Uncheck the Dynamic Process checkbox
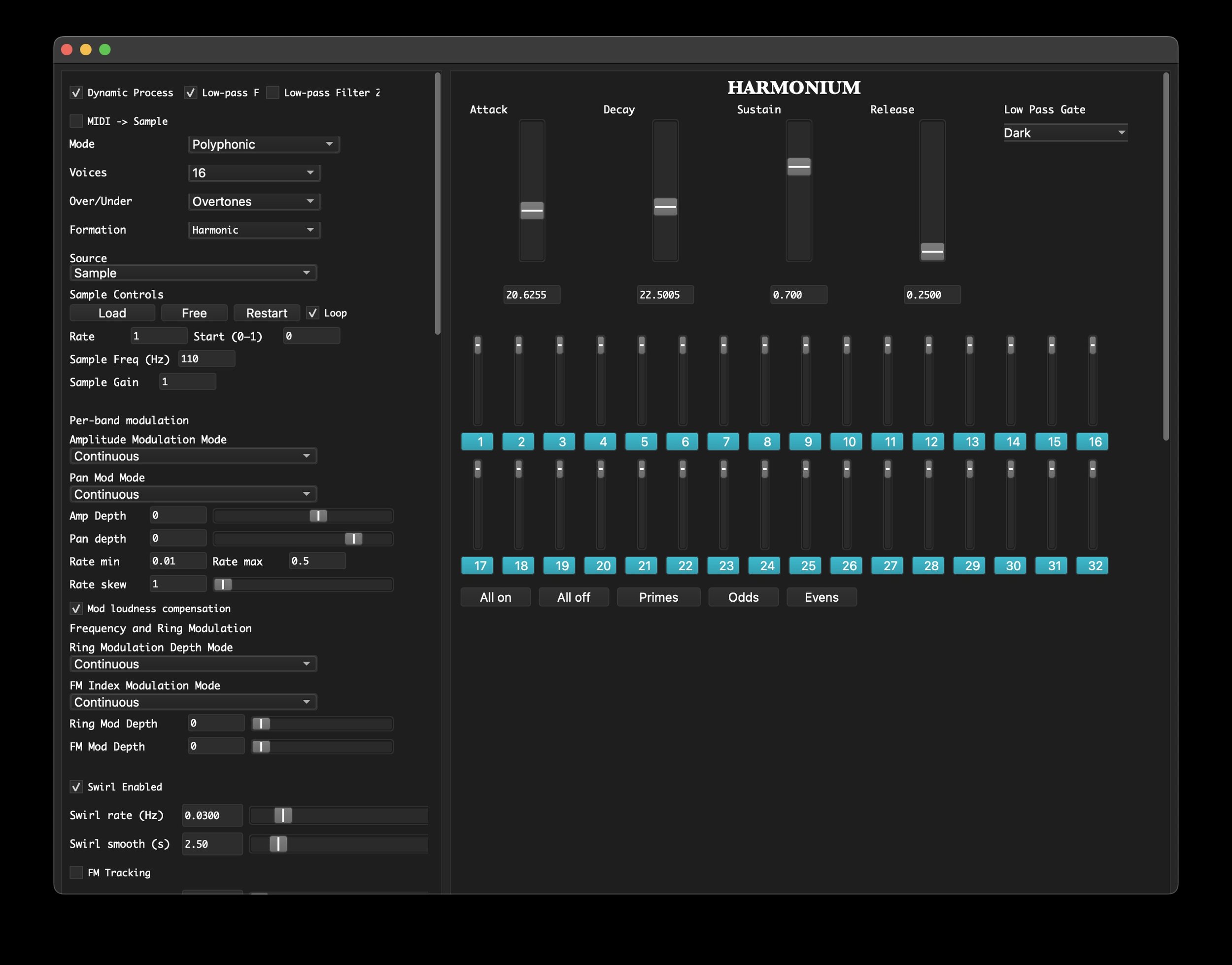This screenshot has width=1232, height=965. pyautogui.click(x=76, y=93)
